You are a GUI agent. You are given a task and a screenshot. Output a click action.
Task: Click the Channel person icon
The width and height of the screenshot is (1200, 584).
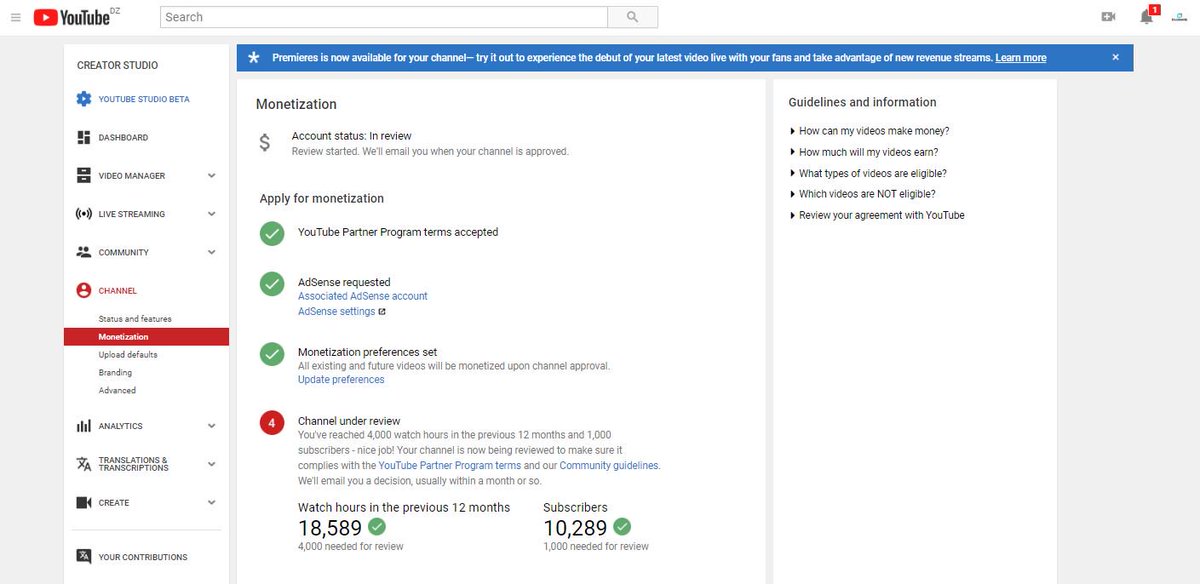point(84,291)
